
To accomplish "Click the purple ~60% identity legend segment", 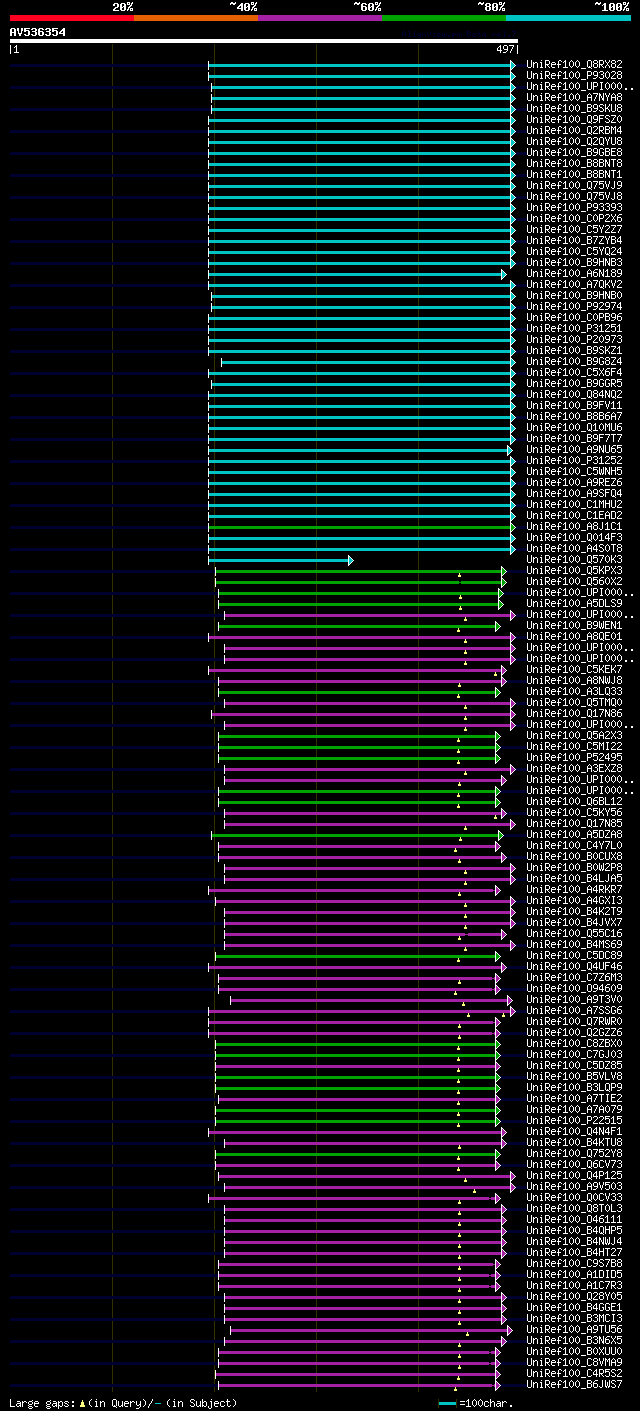I will (320, 17).
